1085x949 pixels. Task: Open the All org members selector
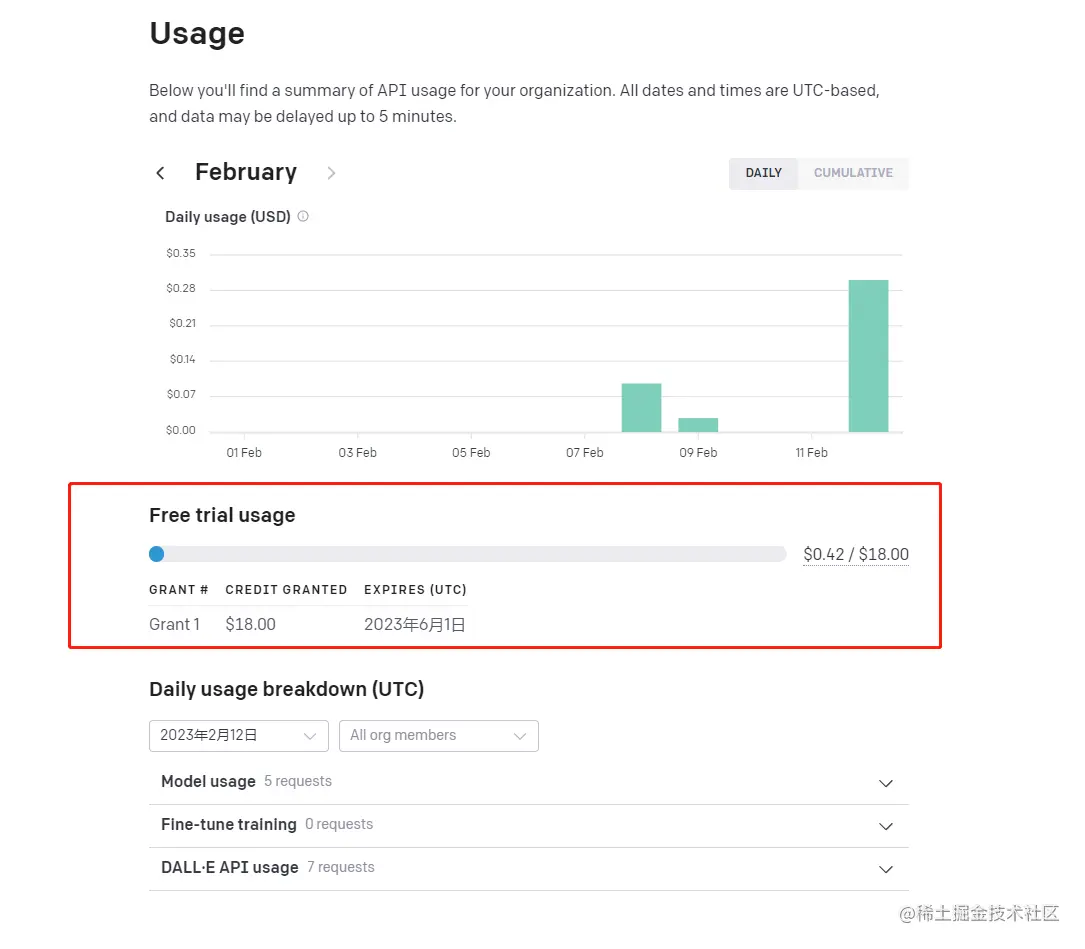coord(438,735)
